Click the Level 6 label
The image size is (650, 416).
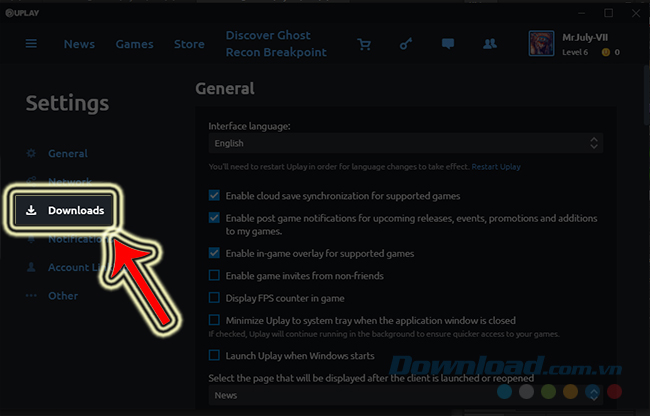575,52
